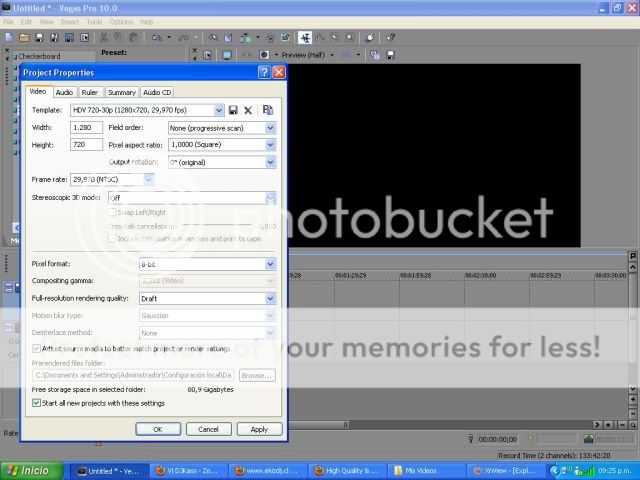
Task: Click the What's This help icon
Action: point(391,38)
